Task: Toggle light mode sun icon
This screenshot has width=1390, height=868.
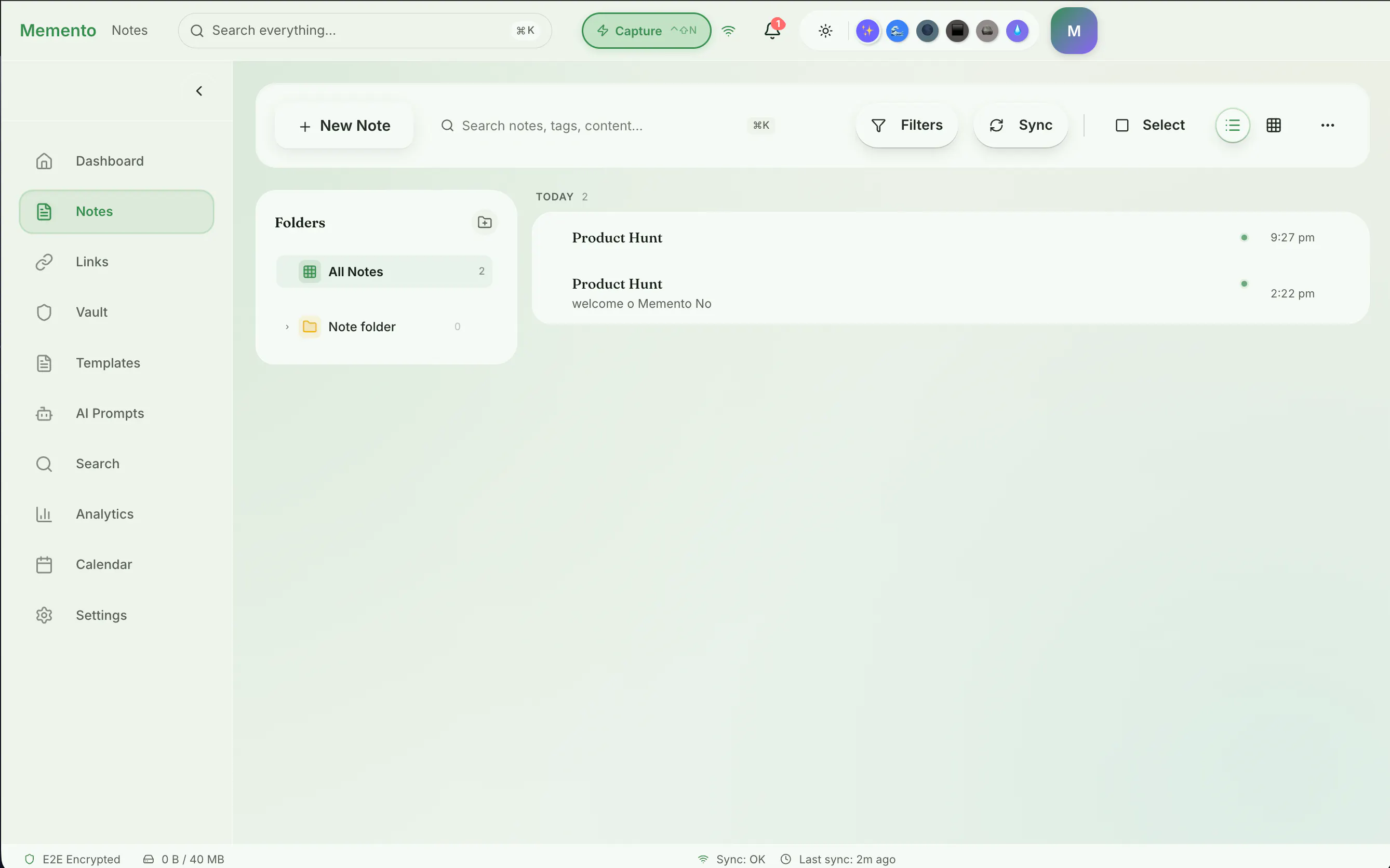Action: click(x=825, y=31)
